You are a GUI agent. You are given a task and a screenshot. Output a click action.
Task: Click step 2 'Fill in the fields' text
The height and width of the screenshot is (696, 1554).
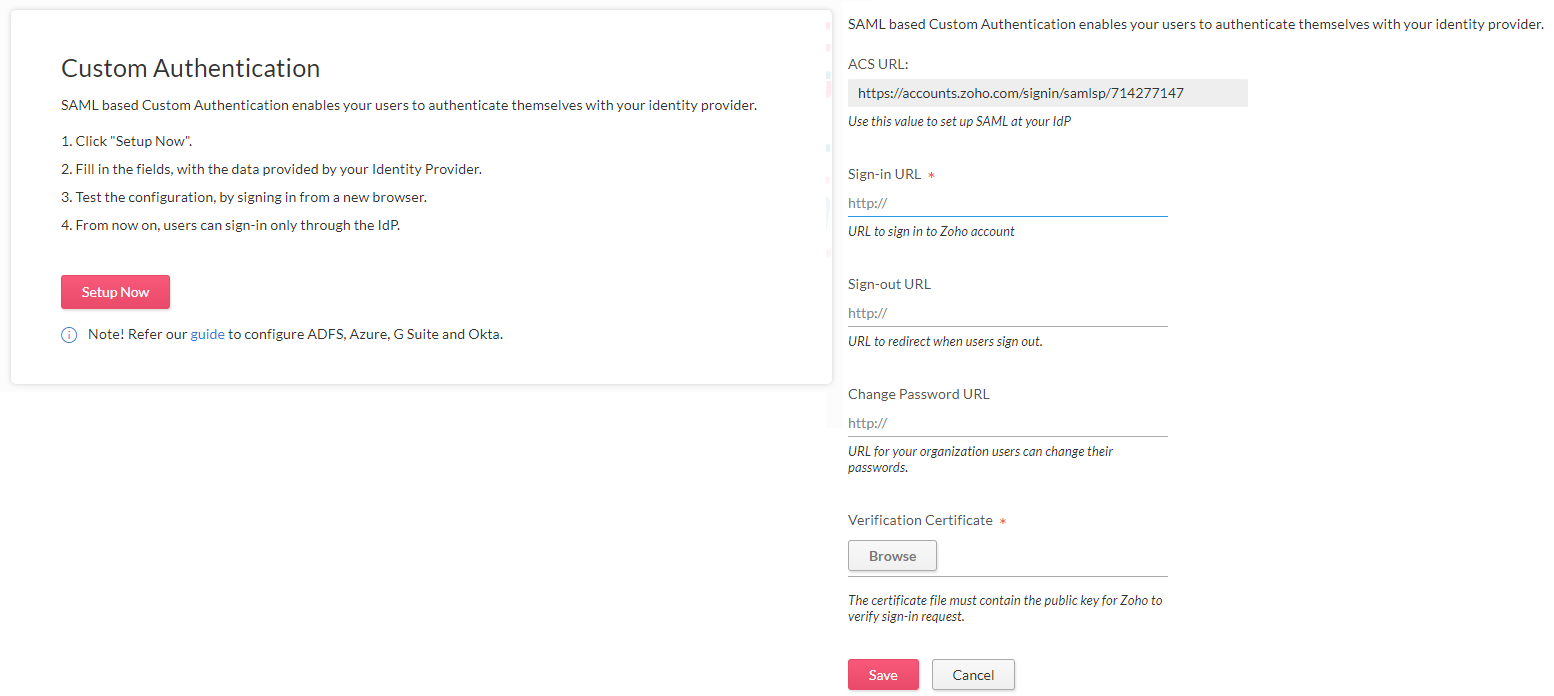271,169
